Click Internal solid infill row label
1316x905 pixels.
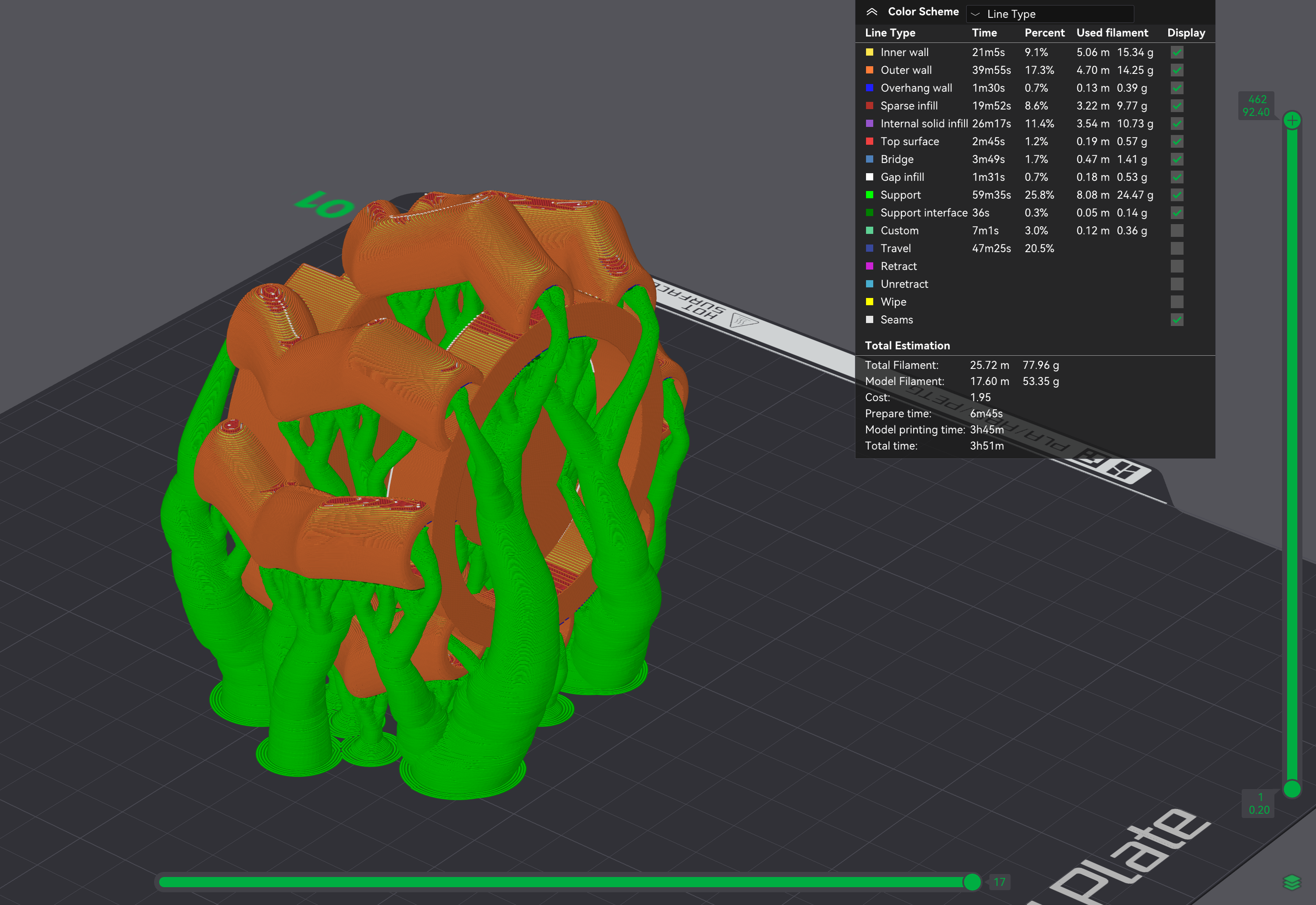coord(924,124)
